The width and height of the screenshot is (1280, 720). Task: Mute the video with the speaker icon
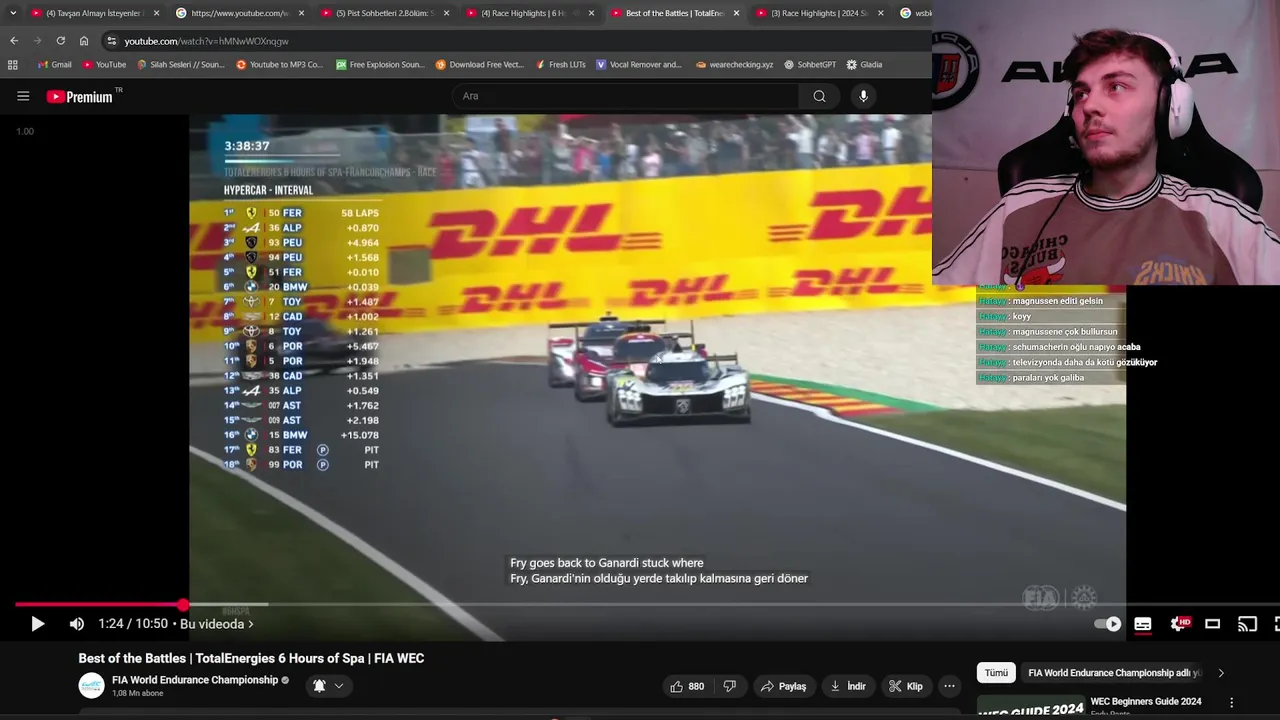pos(77,624)
